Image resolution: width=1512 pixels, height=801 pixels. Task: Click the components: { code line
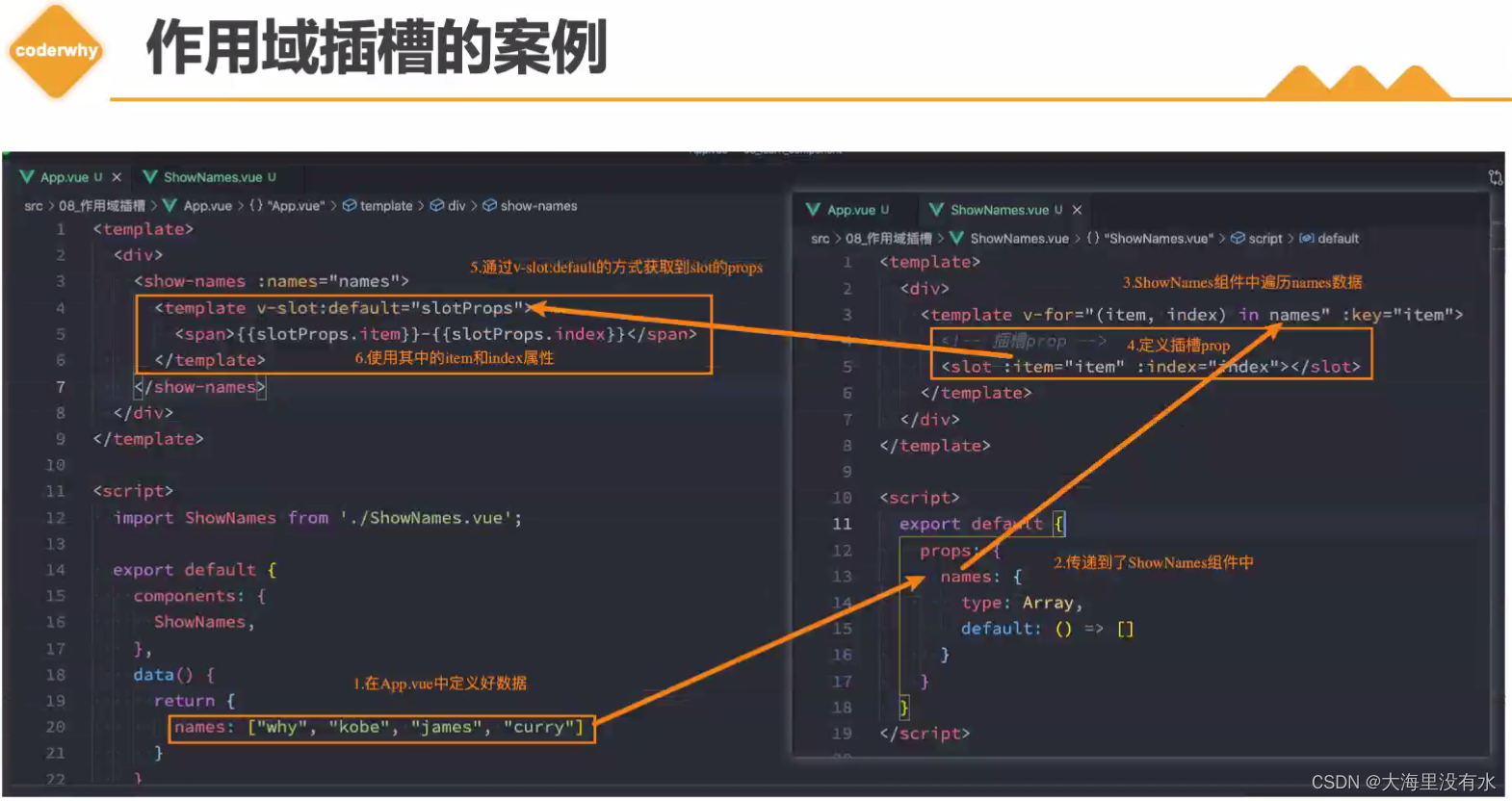(200, 596)
